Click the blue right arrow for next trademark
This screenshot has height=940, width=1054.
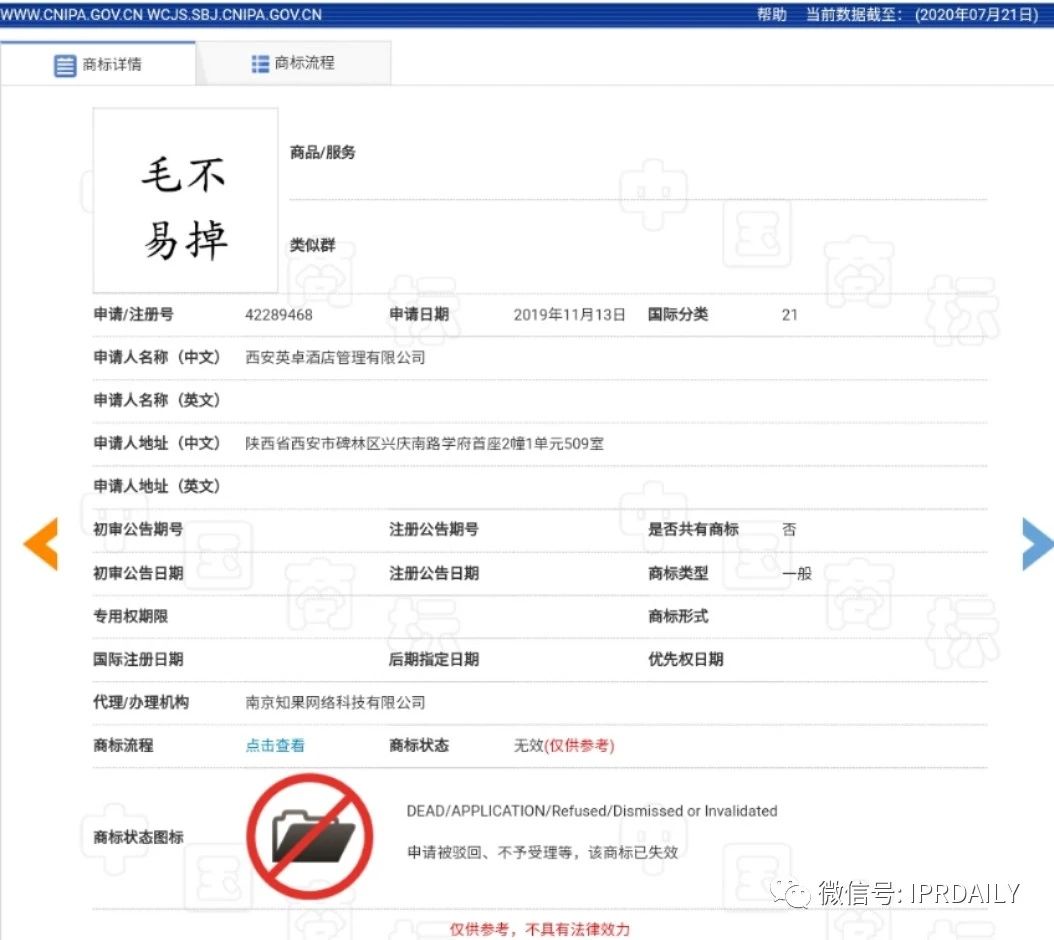tap(1037, 544)
